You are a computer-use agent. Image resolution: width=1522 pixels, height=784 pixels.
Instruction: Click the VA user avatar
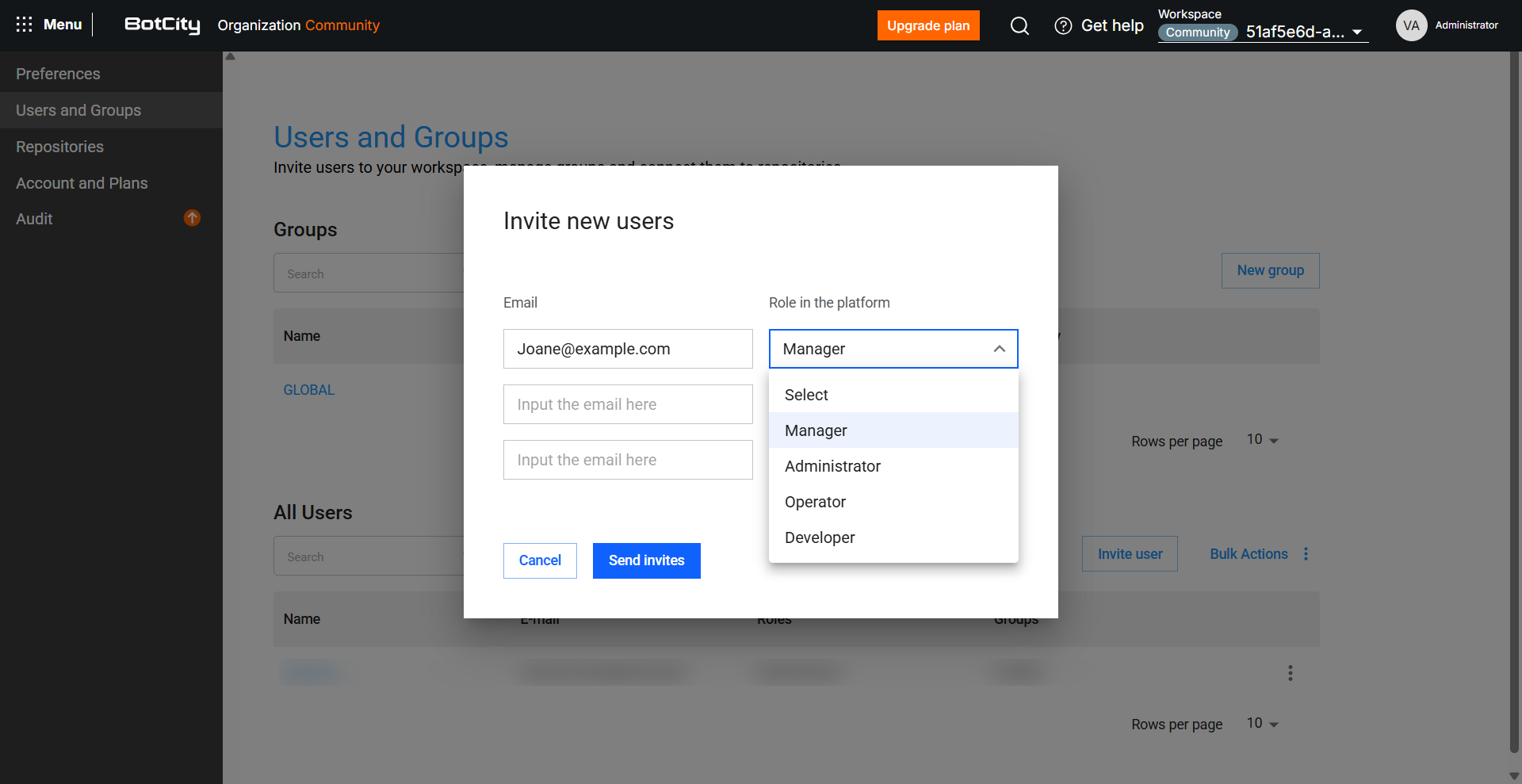click(1411, 25)
